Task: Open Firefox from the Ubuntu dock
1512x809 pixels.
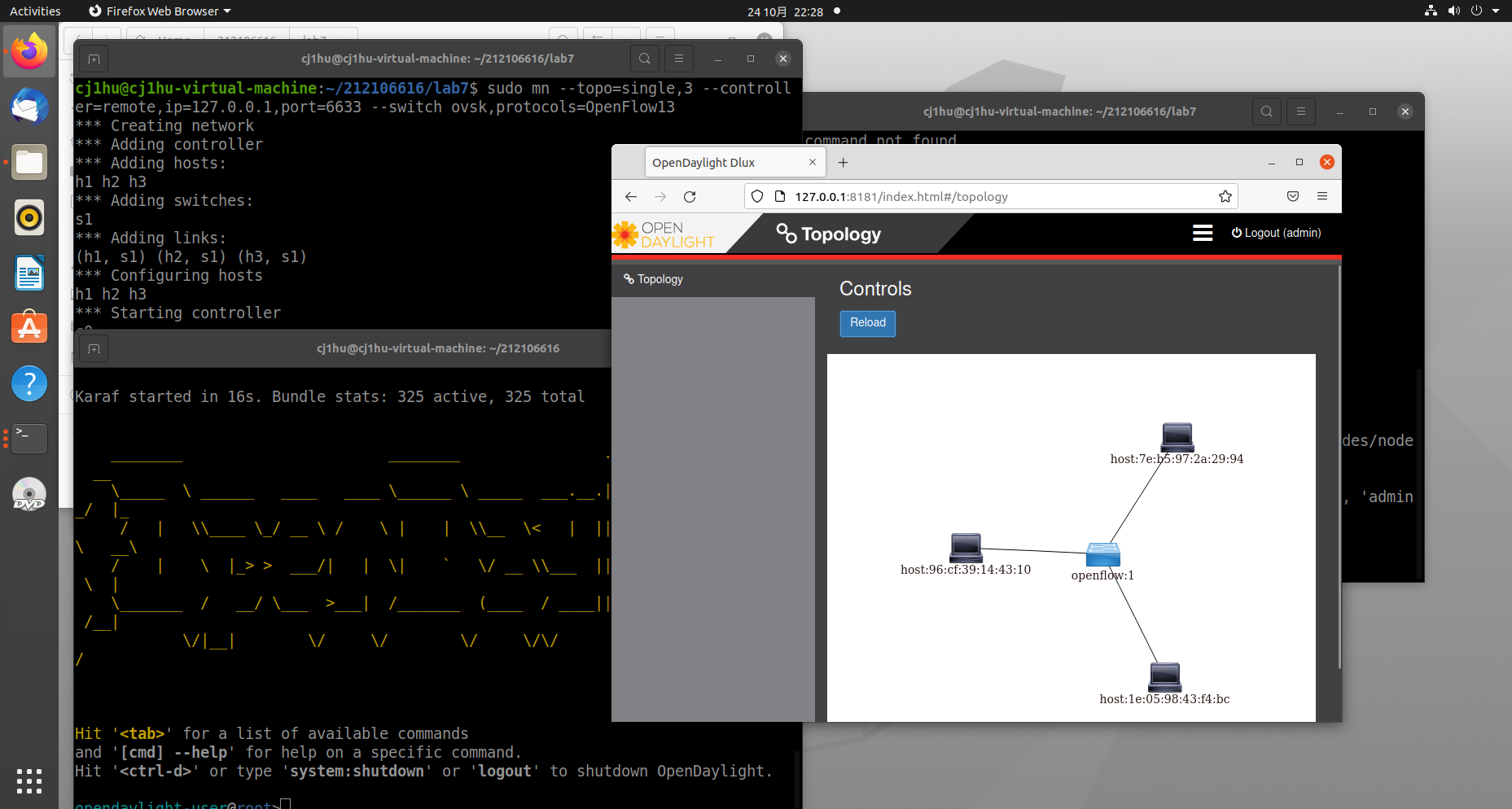Action: [29, 51]
